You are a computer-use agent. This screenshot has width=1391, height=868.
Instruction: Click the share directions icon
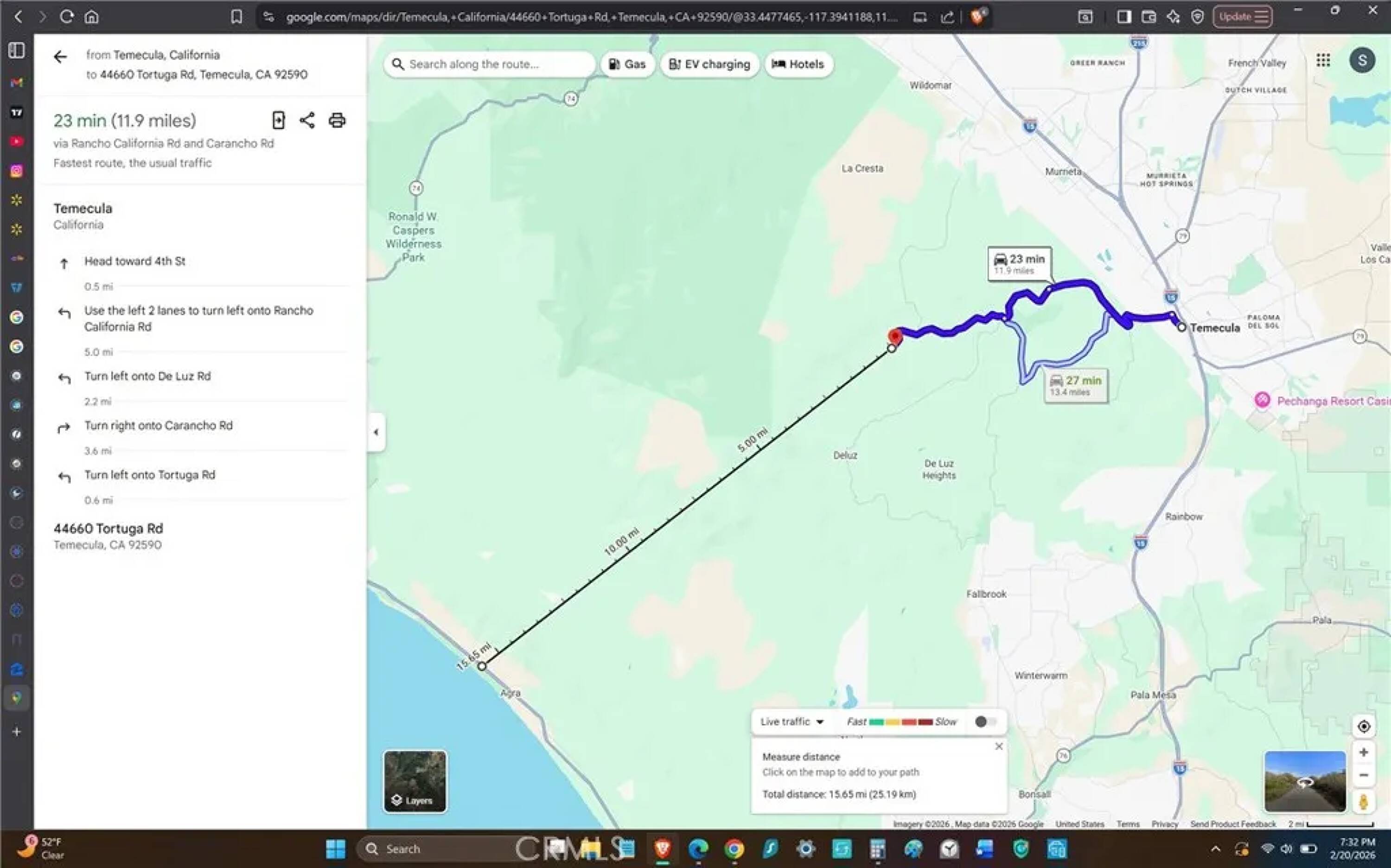tap(307, 120)
